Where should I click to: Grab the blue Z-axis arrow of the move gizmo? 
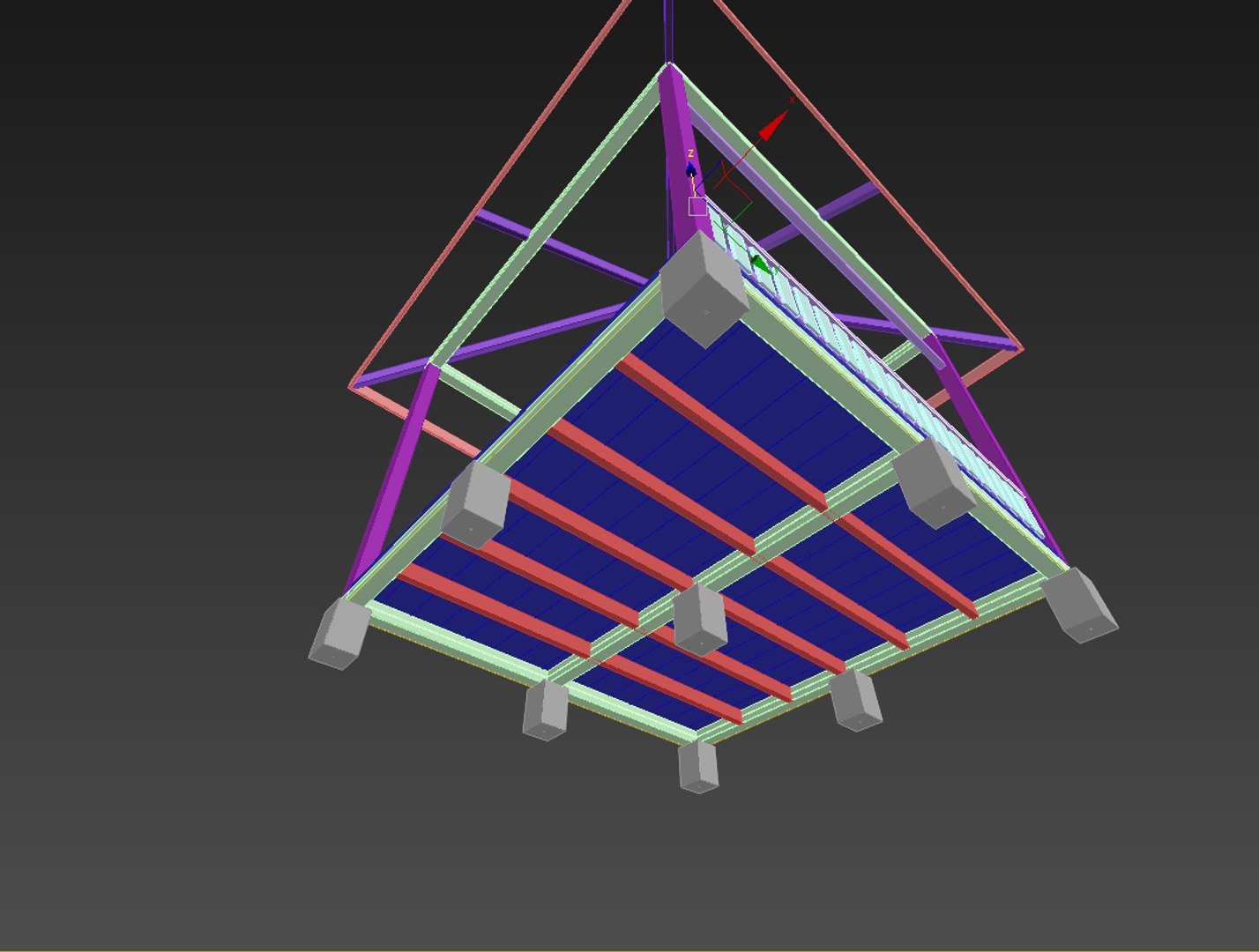pos(691,167)
